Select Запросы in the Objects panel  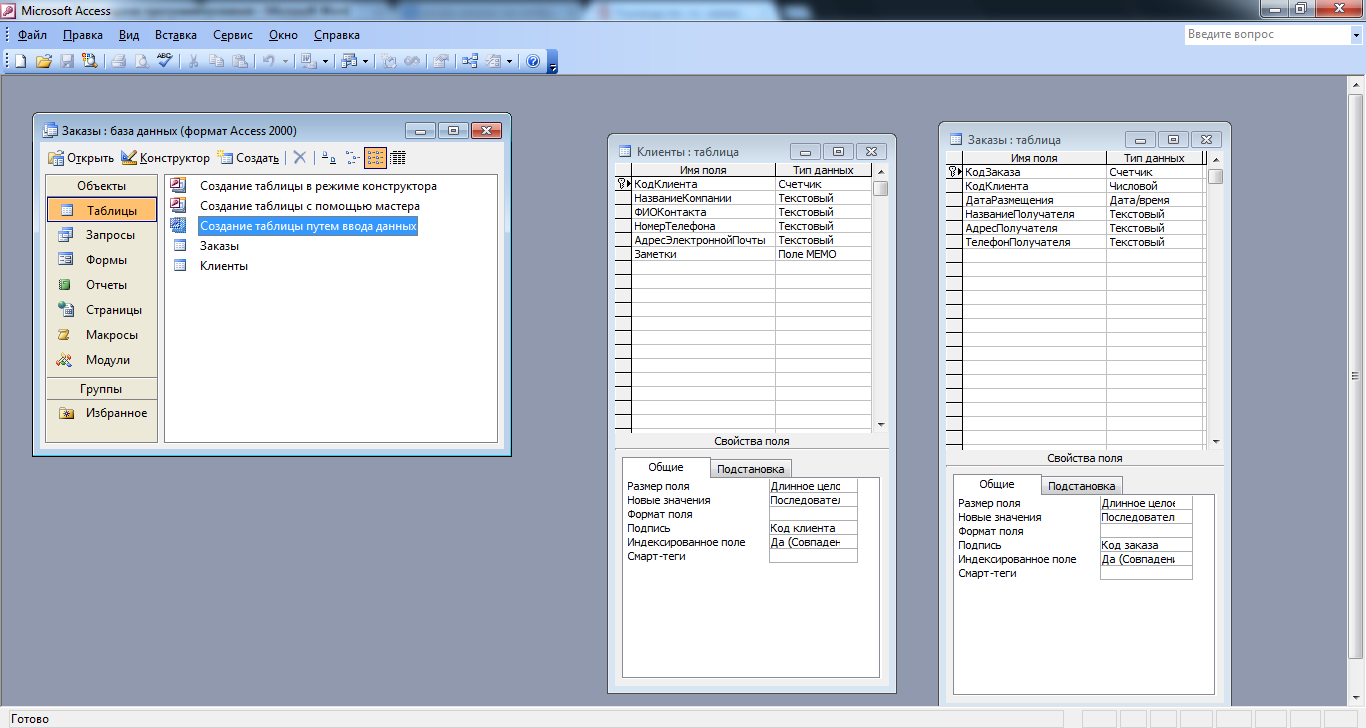101,235
